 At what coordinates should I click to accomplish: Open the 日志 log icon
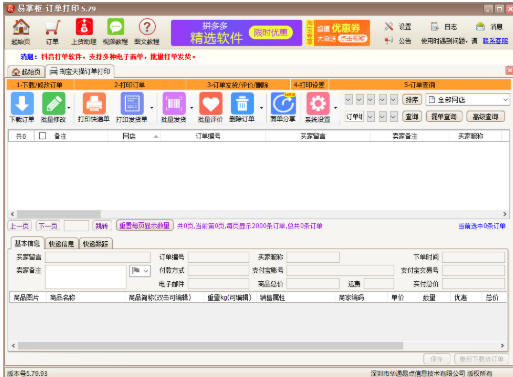pyautogui.click(x=444, y=27)
